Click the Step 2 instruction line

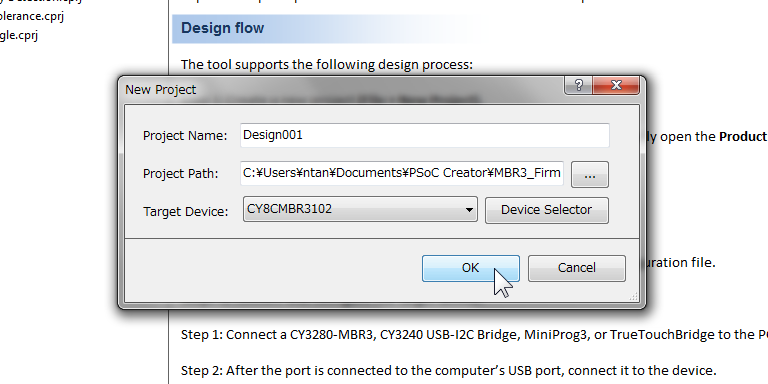[x=448, y=370]
